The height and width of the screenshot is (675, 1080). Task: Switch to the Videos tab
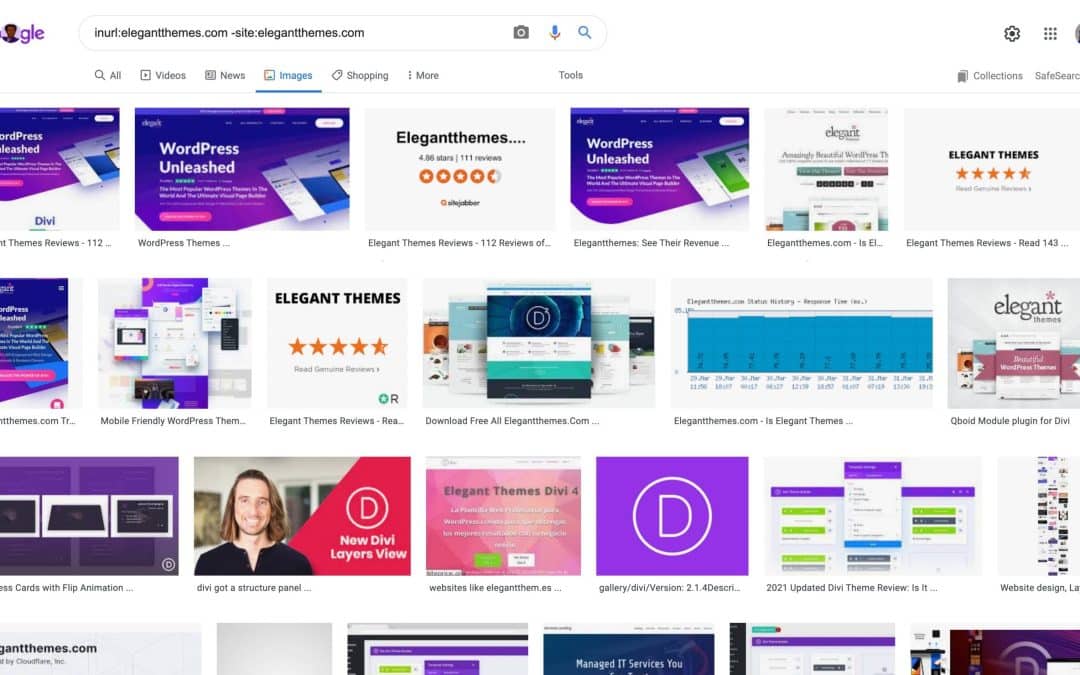tap(163, 75)
